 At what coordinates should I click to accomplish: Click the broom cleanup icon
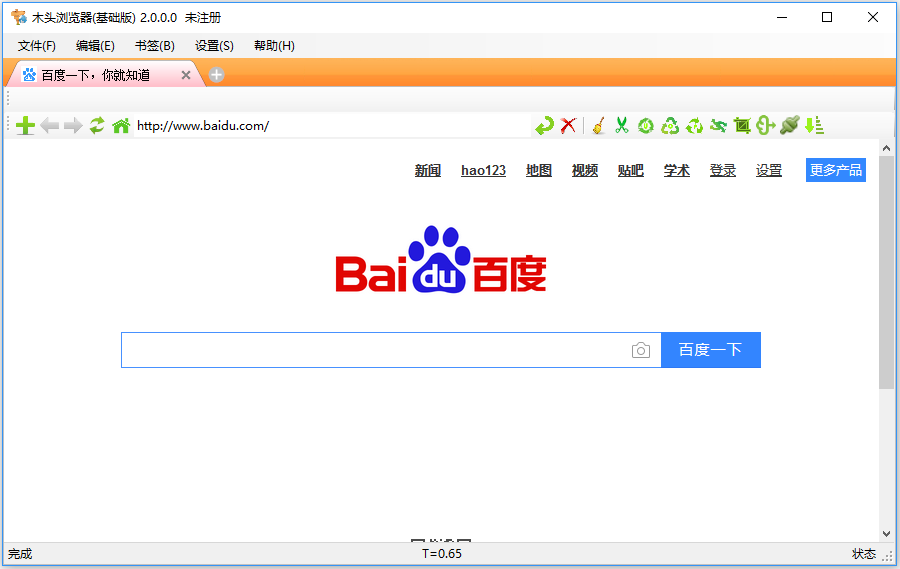pyautogui.click(x=599, y=125)
